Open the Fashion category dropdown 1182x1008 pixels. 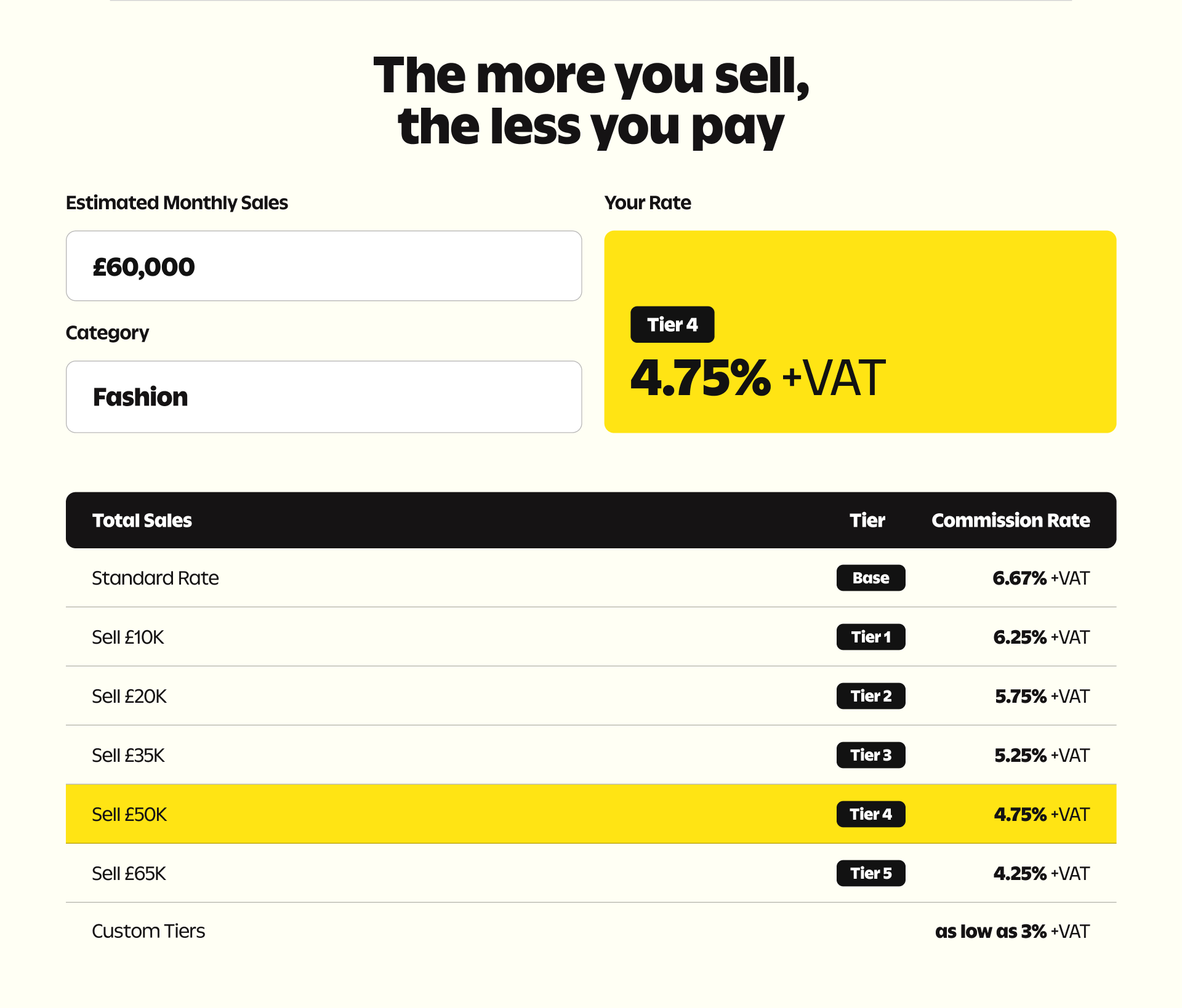click(x=324, y=397)
